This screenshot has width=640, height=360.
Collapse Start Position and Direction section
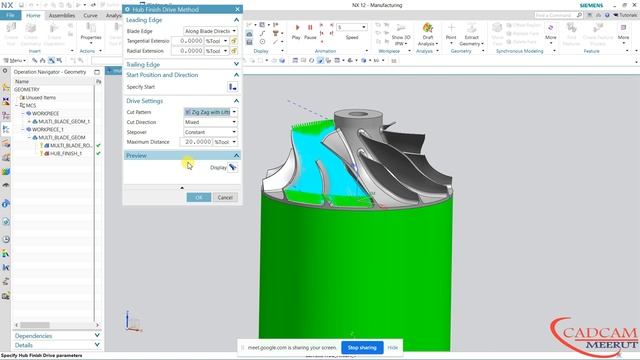(236, 75)
